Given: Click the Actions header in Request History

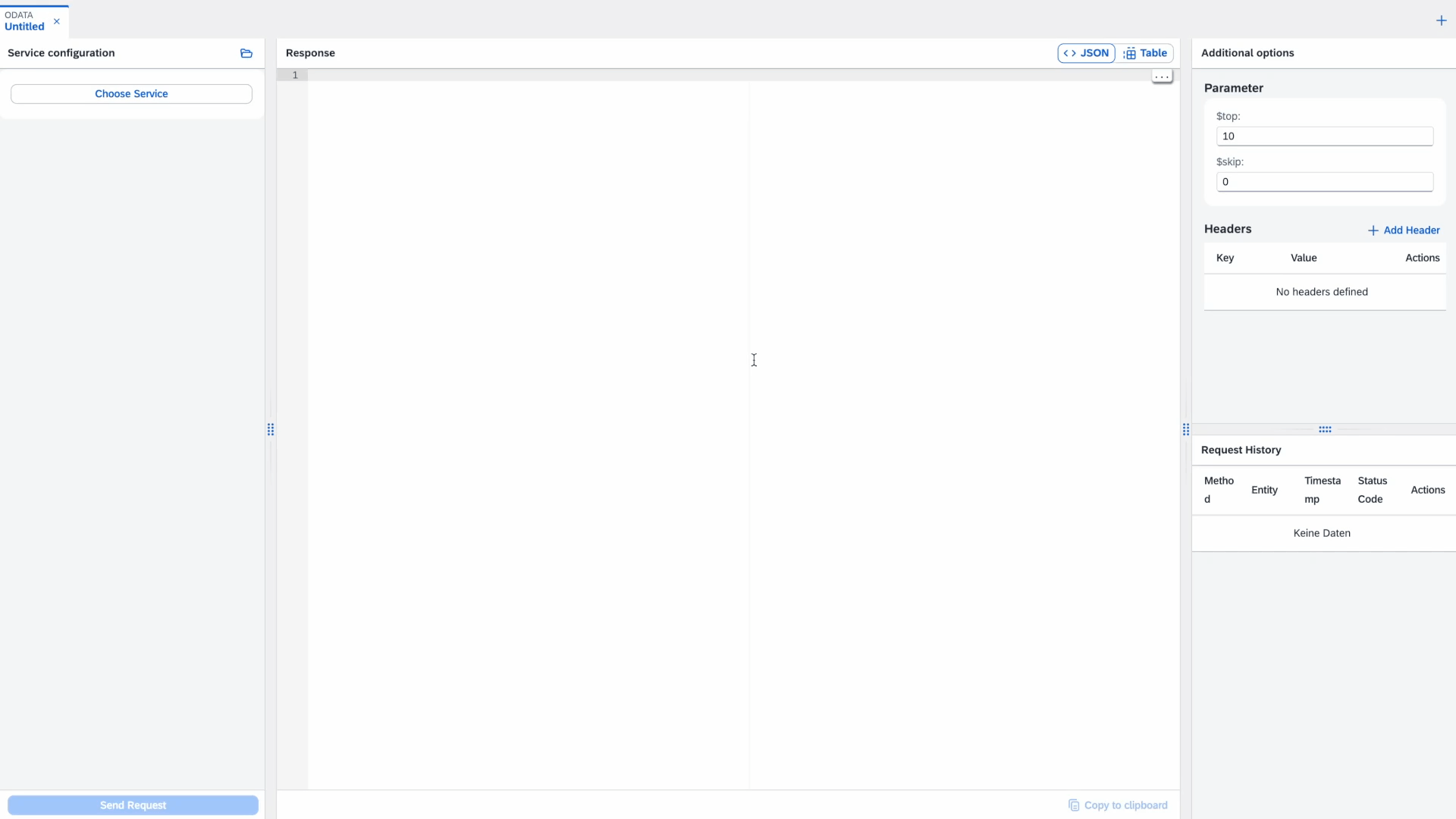Looking at the screenshot, I should coord(1427,490).
